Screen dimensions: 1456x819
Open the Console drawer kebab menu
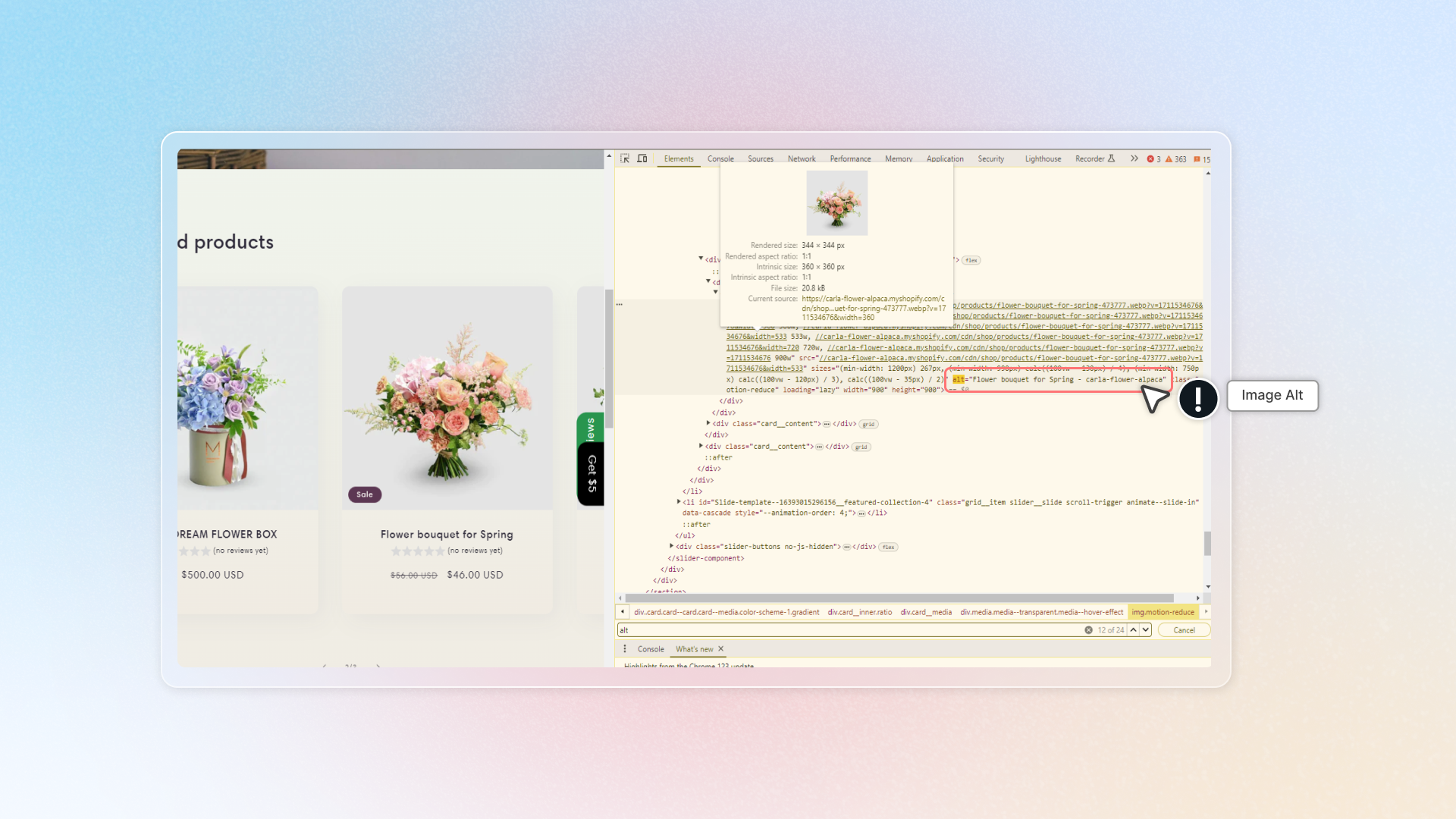625,649
